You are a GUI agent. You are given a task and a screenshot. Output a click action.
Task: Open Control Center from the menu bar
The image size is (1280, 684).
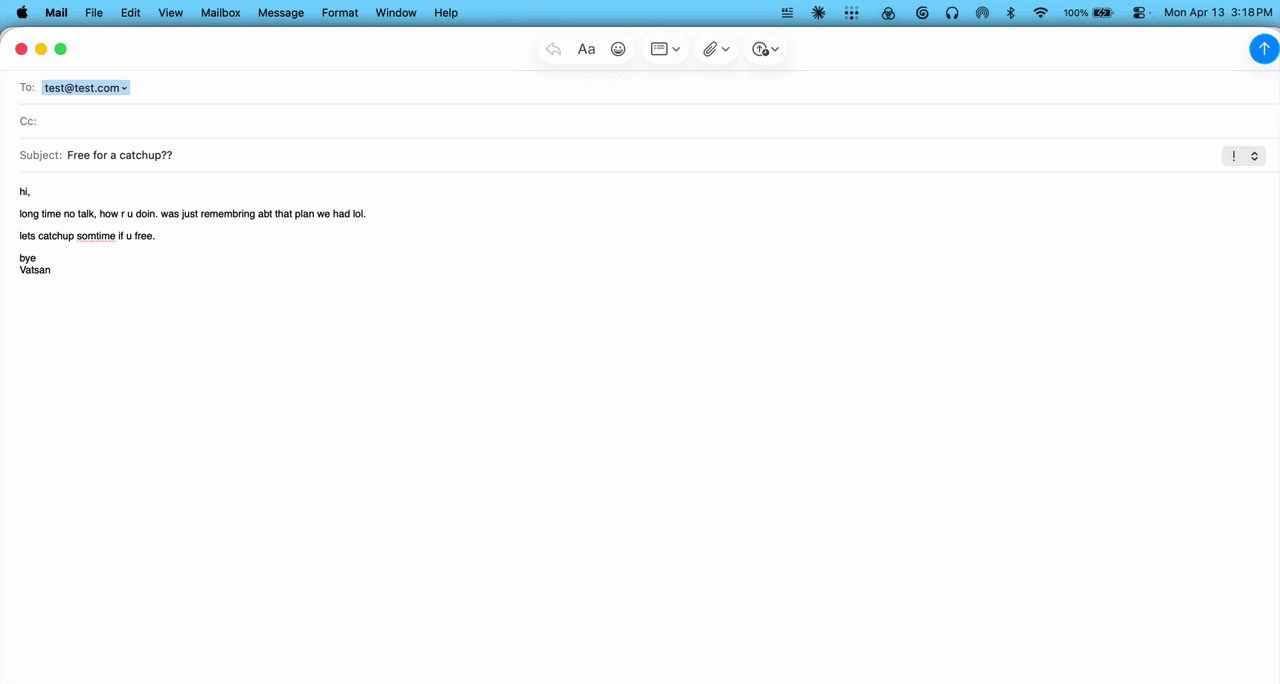[1139, 13]
